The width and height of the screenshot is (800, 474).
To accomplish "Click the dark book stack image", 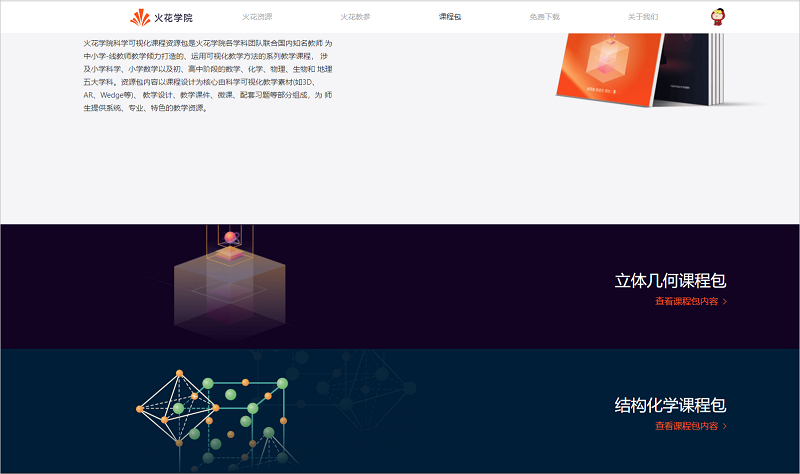I will [691, 69].
